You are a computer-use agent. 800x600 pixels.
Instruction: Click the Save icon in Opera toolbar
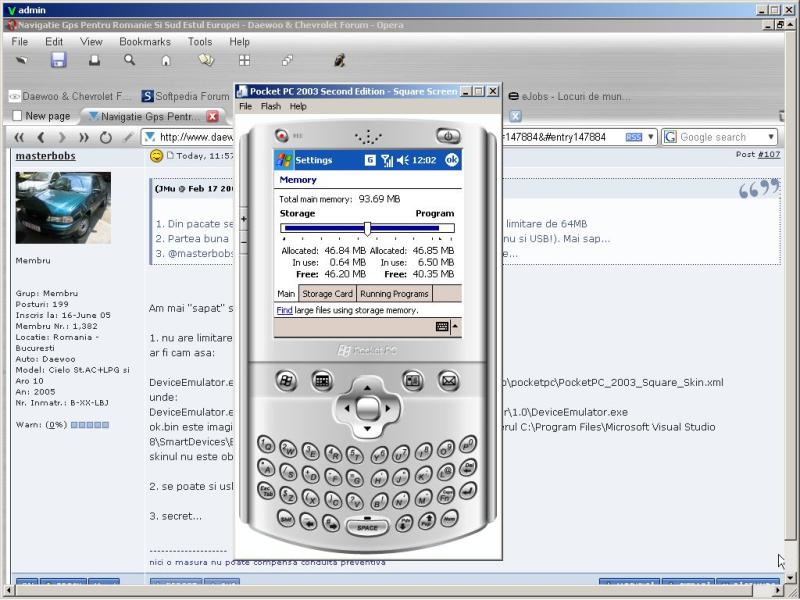coord(58,60)
